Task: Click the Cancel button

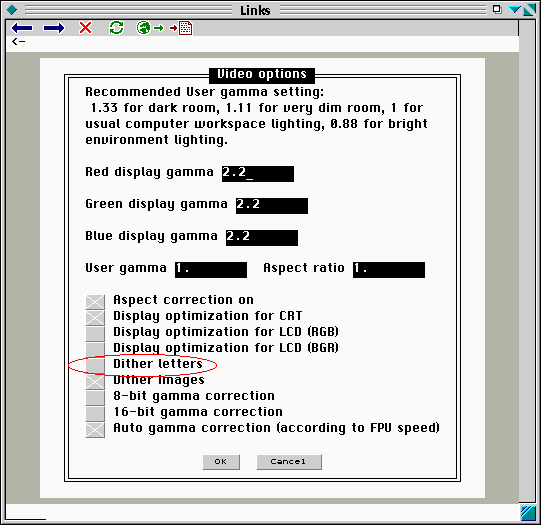Action: [x=289, y=462]
